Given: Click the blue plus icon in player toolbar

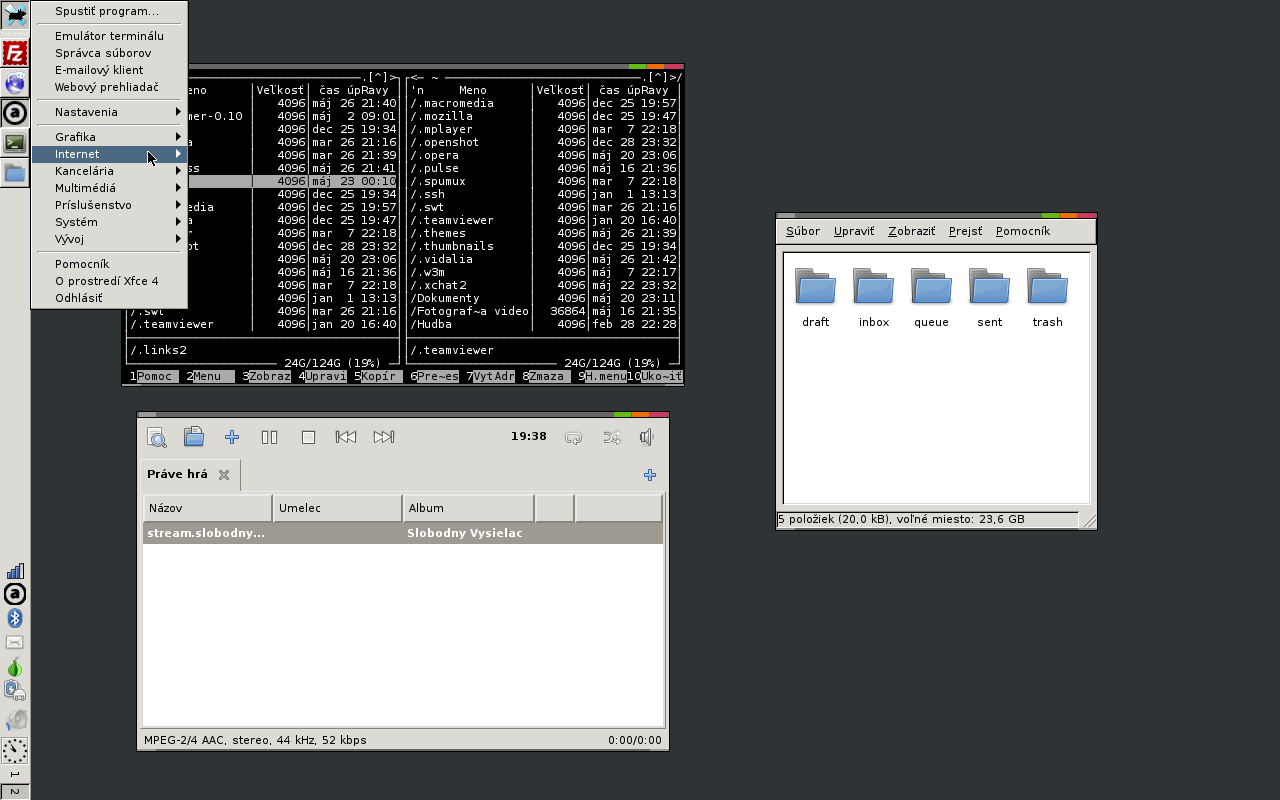Looking at the screenshot, I should click(232, 437).
